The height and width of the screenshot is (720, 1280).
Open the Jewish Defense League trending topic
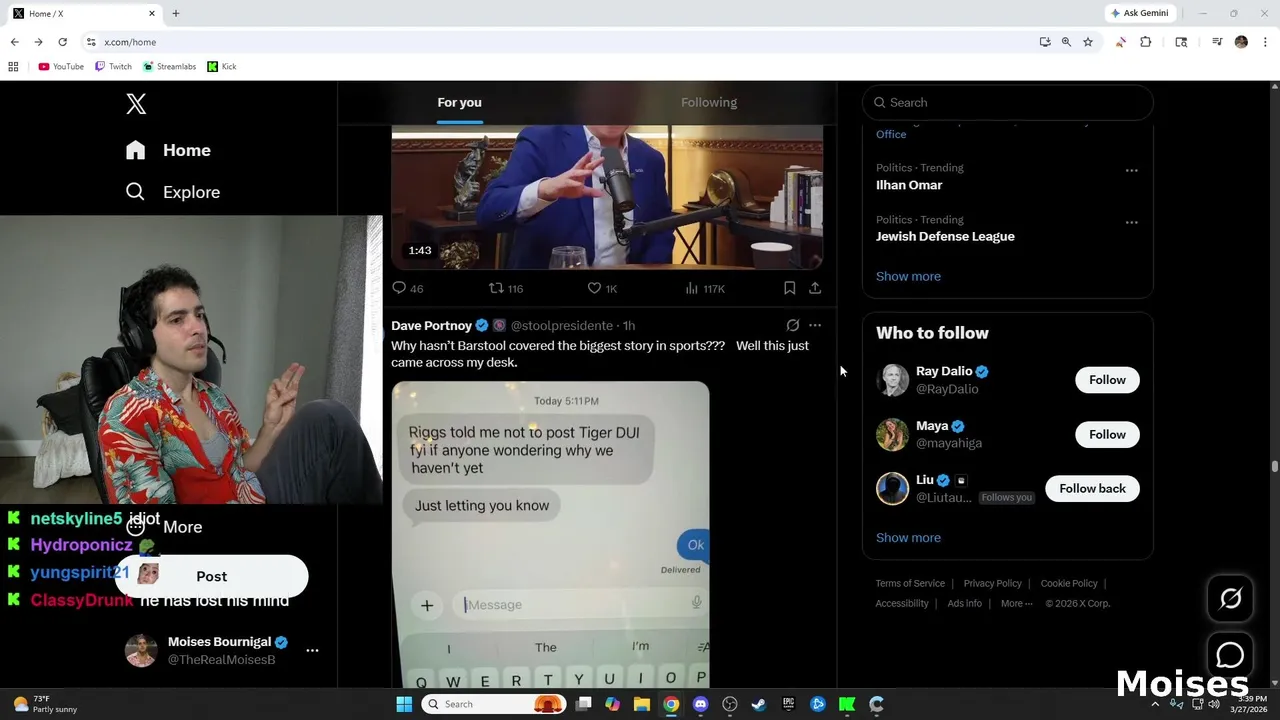click(945, 236)
